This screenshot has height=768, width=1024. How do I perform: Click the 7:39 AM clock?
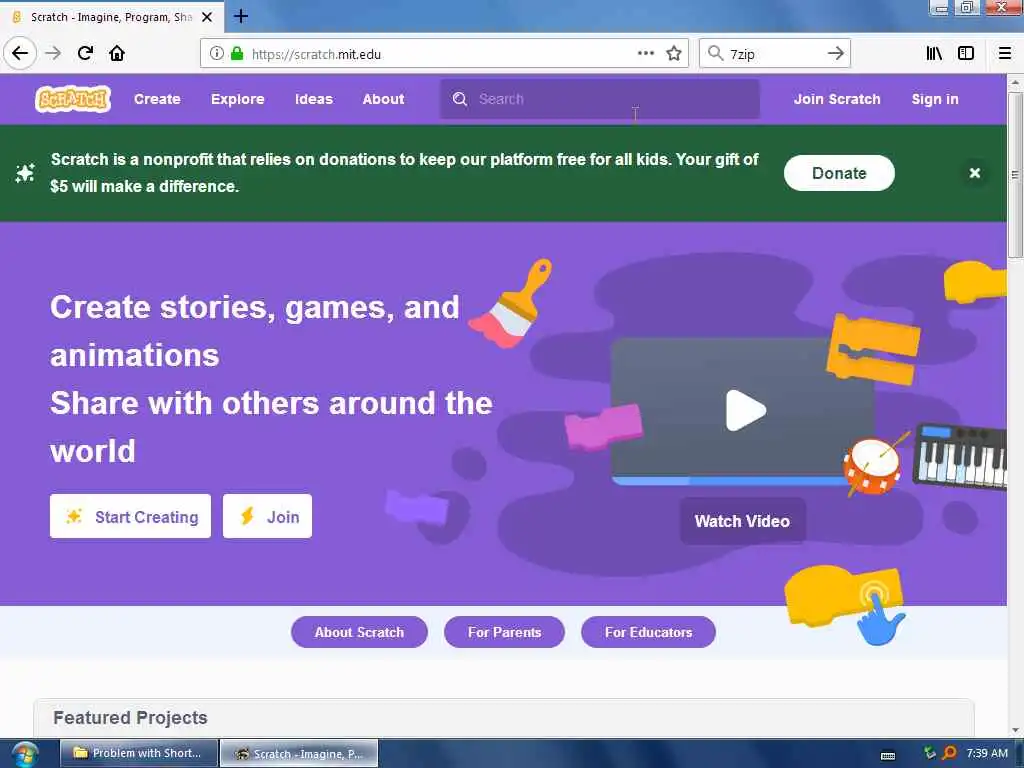pos(987,753)
